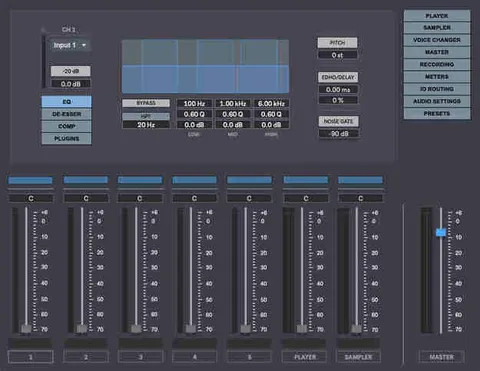Toggle the EQ BYPASS button
Image resolution: width=480 pixels, height=371 pixels.
146,103
